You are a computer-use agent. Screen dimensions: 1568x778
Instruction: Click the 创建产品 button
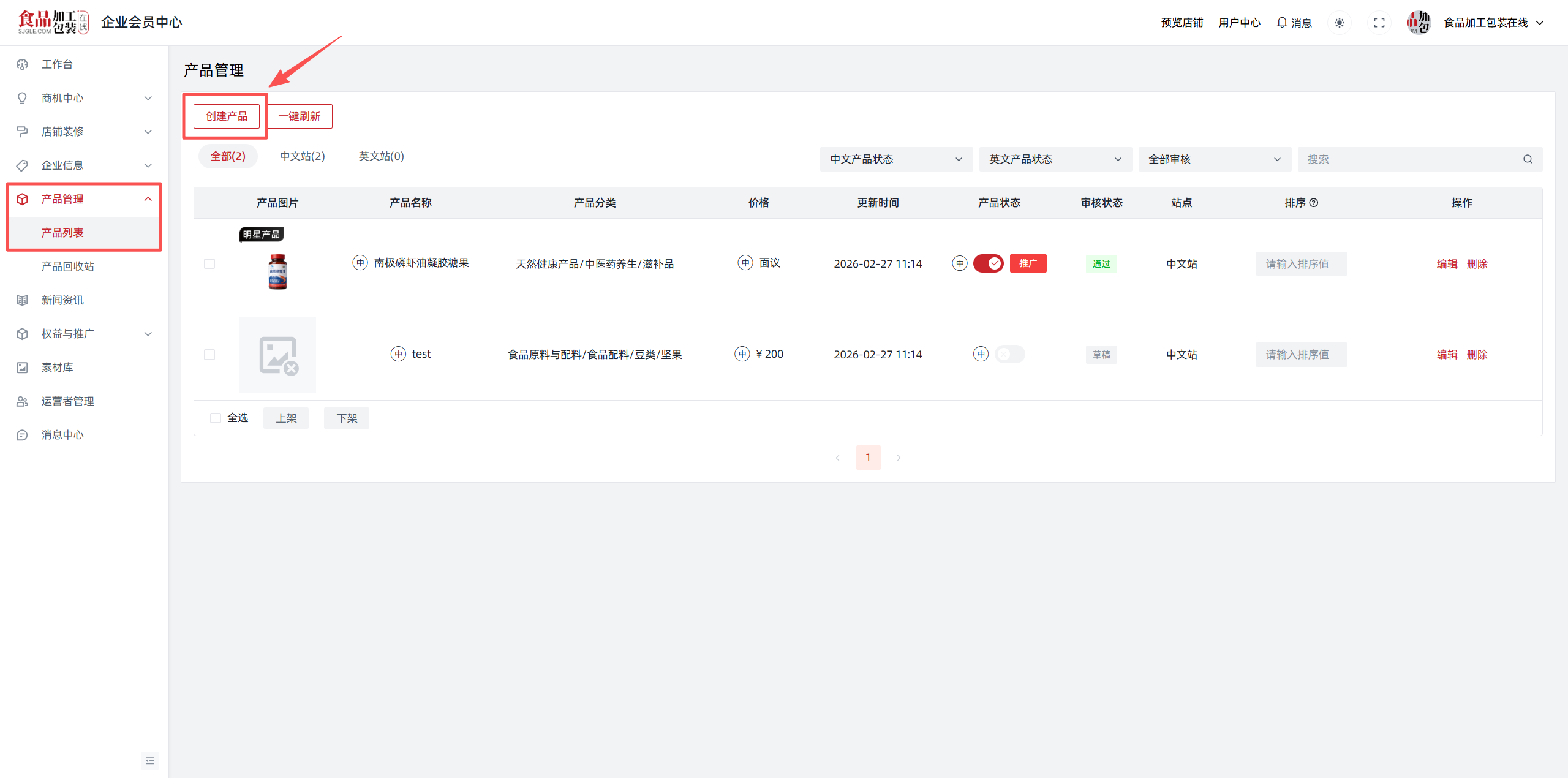tap(227, 116)
